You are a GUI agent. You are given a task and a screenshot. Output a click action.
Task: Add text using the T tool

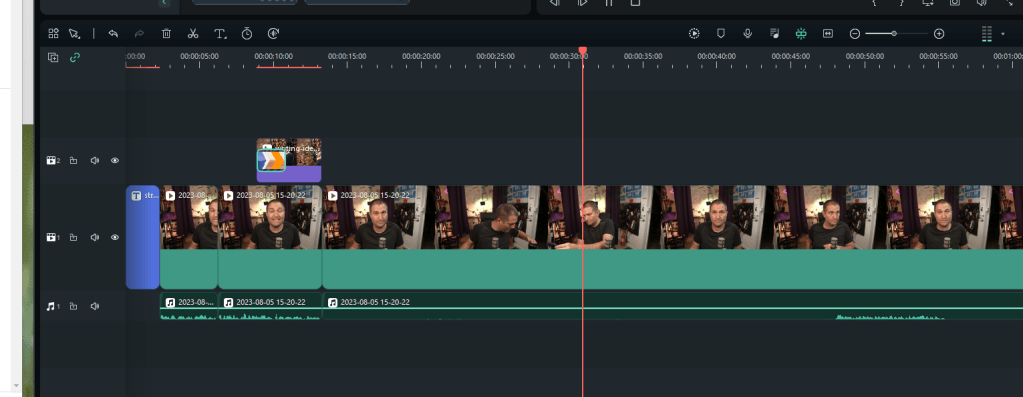pos(220,33)
